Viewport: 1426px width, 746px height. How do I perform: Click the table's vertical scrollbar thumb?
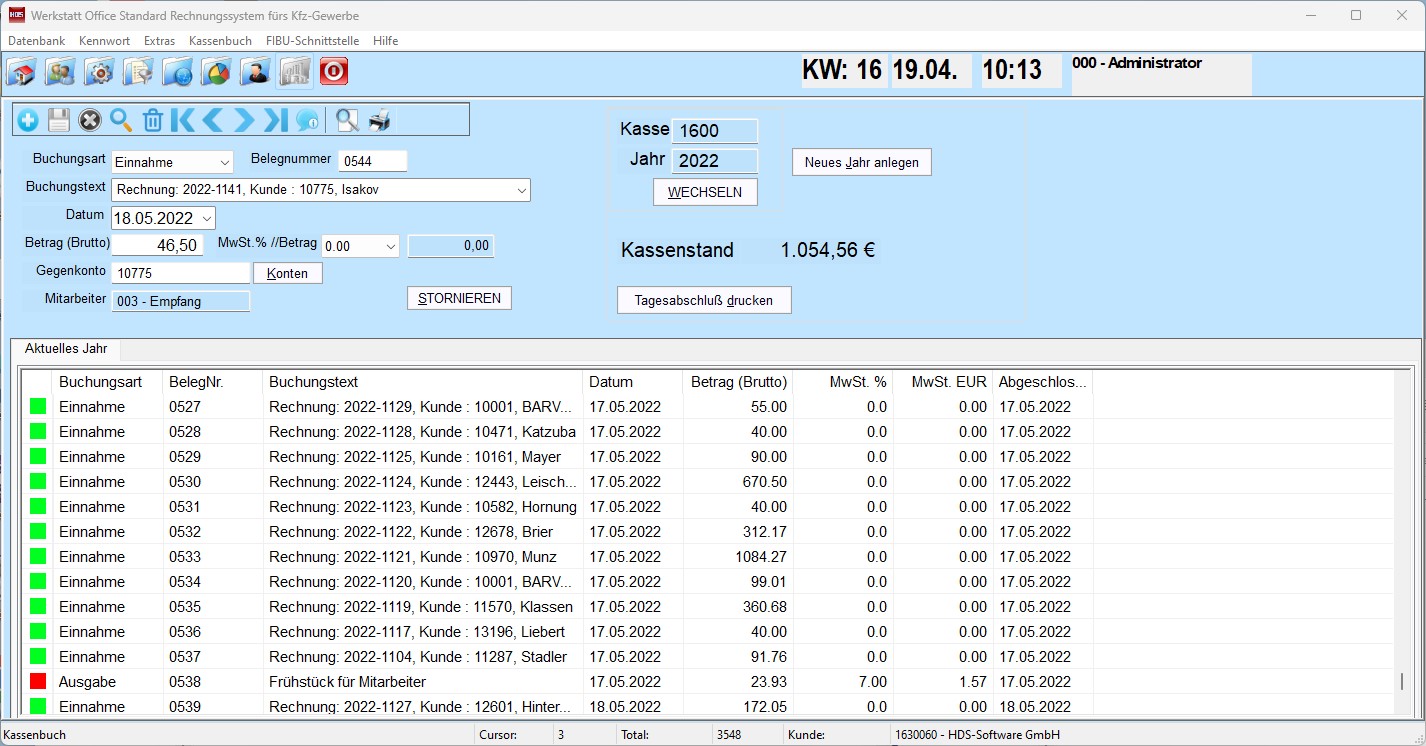coord(1402,682)
